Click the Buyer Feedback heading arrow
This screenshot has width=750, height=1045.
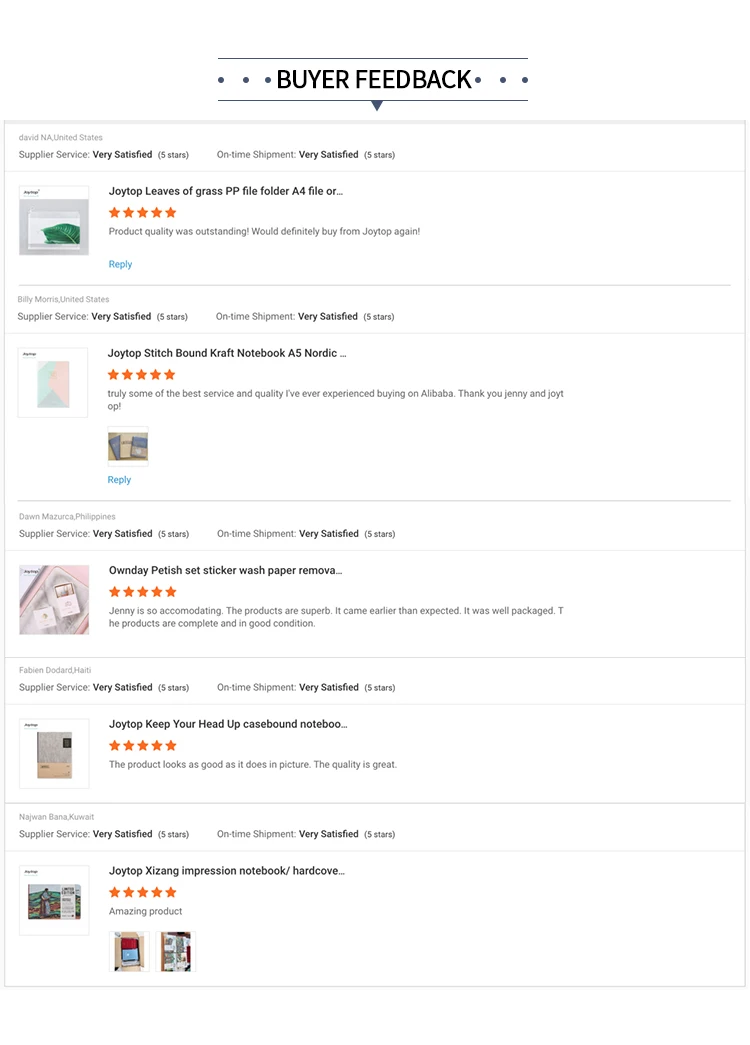pos(376,105)
